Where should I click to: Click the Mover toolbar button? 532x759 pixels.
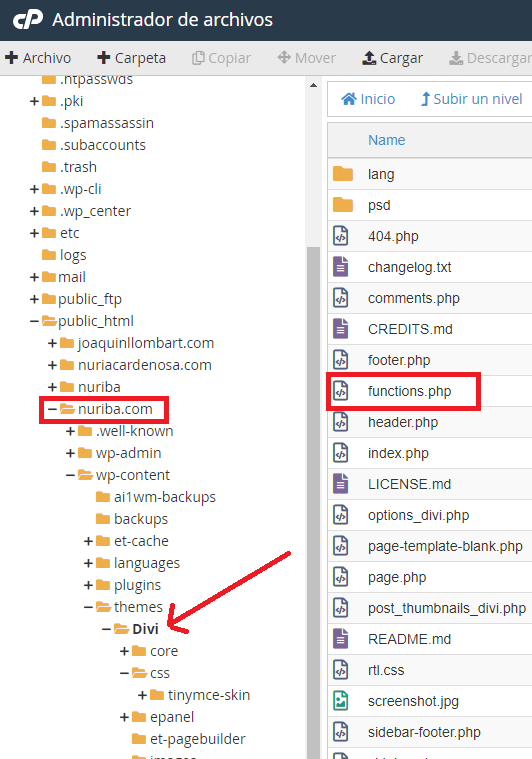tap(306, 58)
